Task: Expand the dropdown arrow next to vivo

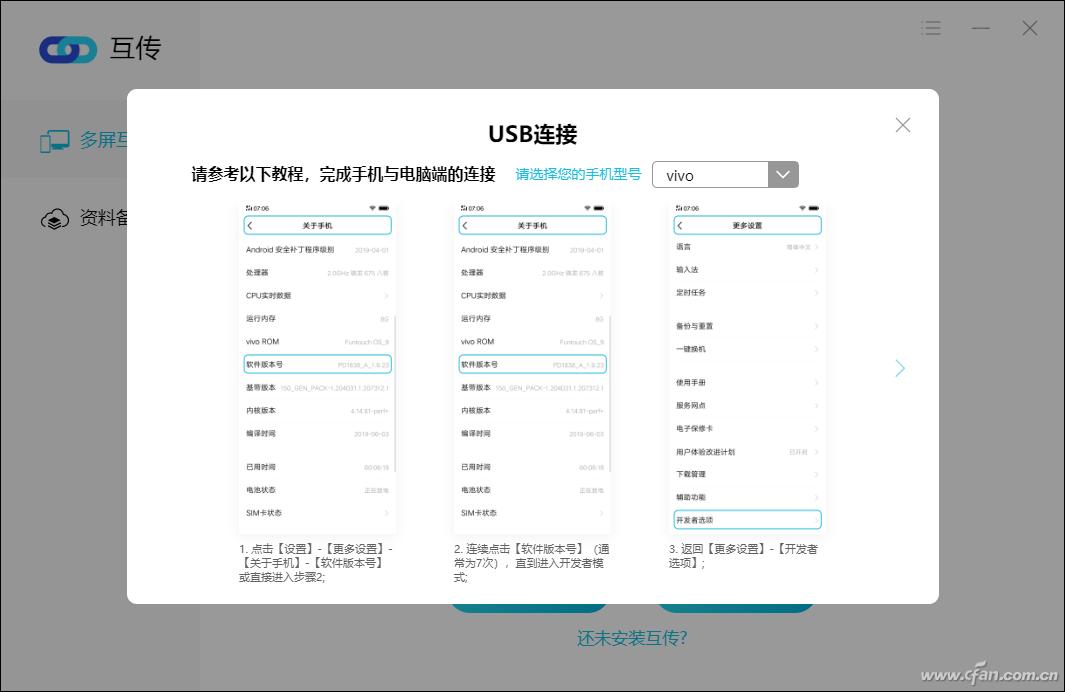Action: [783, 174]
